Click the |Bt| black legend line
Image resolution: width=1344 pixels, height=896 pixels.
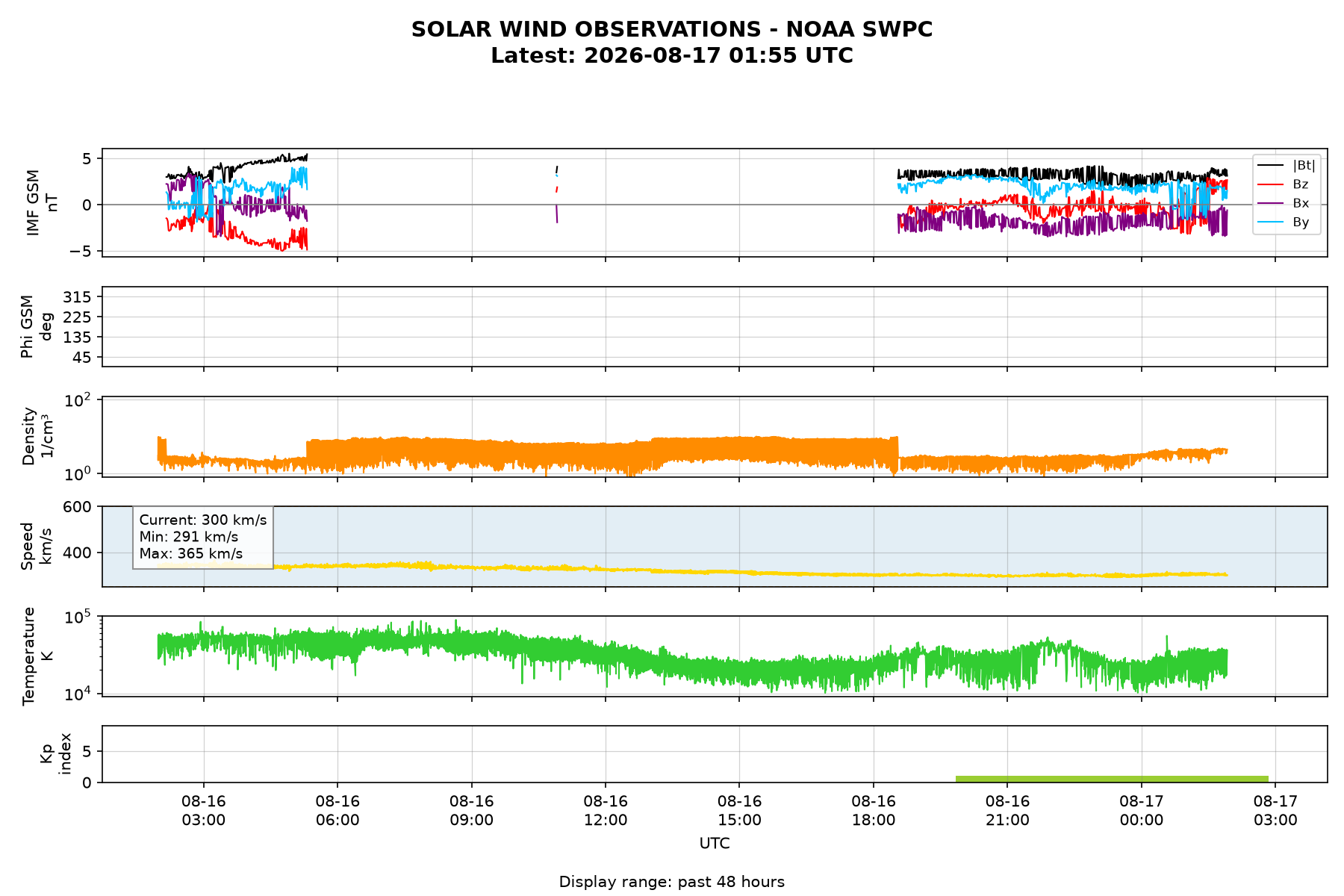(1271, 165)
